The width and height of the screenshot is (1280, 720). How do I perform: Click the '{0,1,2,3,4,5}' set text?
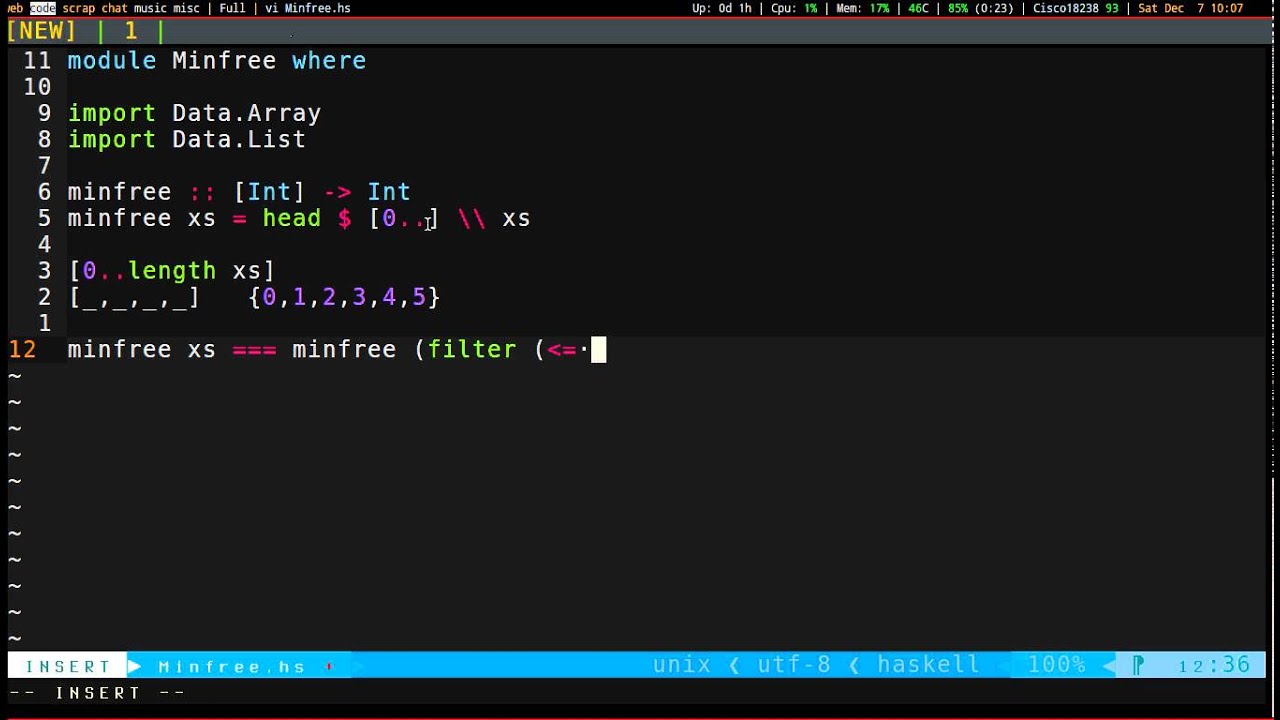click(x=344, y=296)
